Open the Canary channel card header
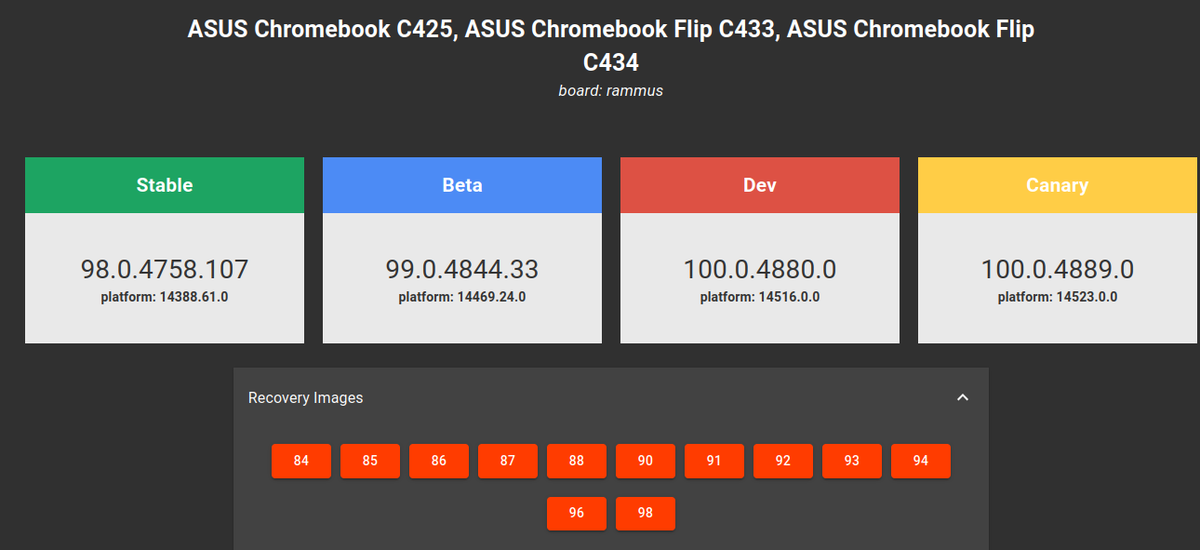Screen dimensions: 1200x550 (x=1057, y=185)
